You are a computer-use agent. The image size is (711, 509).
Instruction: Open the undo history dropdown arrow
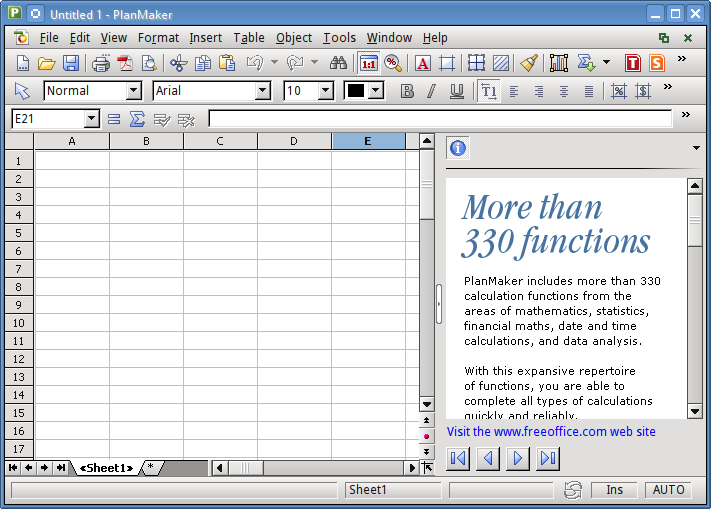click(274, 62)
